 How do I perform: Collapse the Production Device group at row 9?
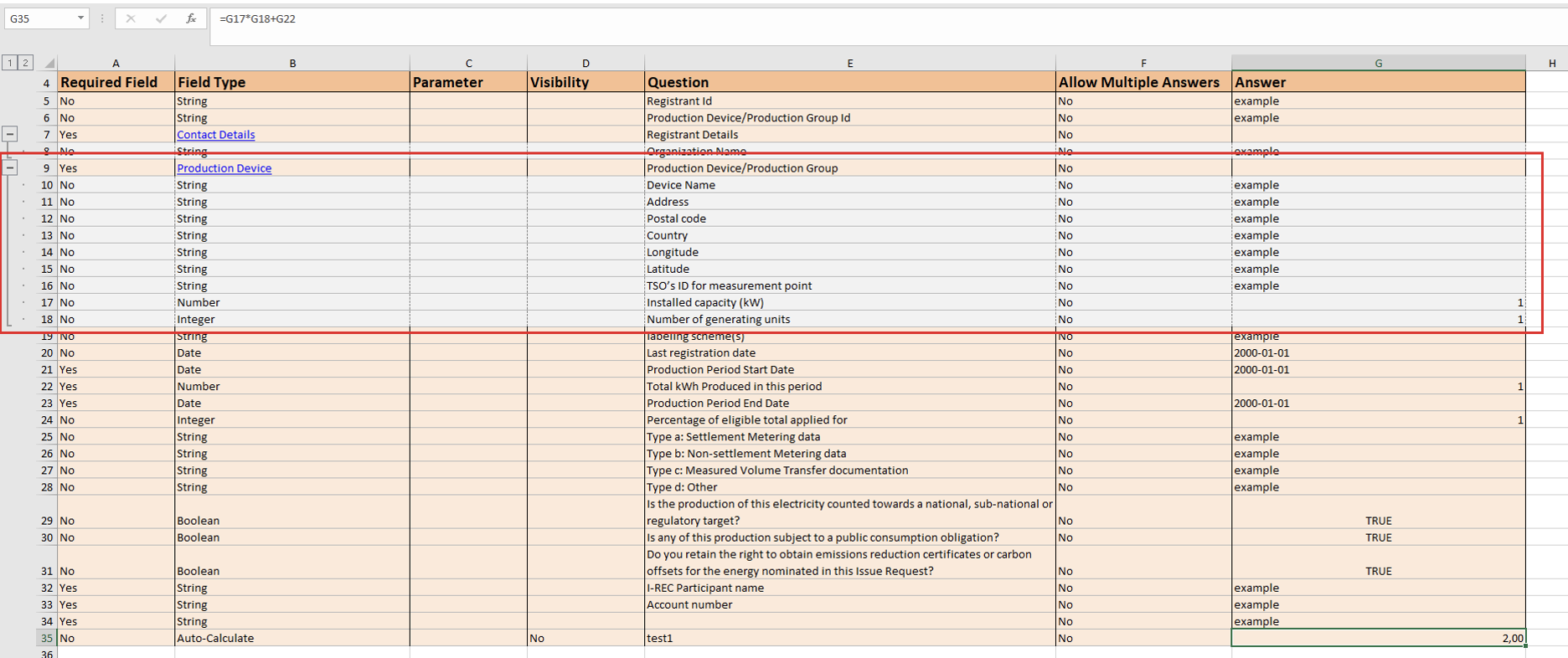(10, 167)
